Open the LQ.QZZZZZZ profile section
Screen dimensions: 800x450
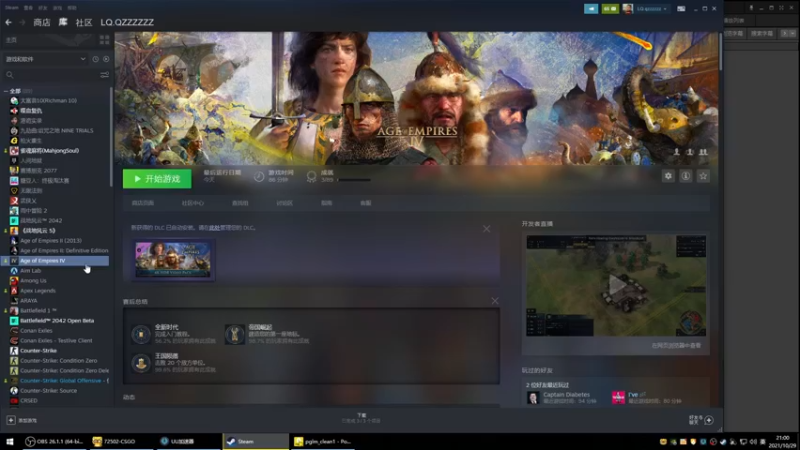tap(127, 22)
